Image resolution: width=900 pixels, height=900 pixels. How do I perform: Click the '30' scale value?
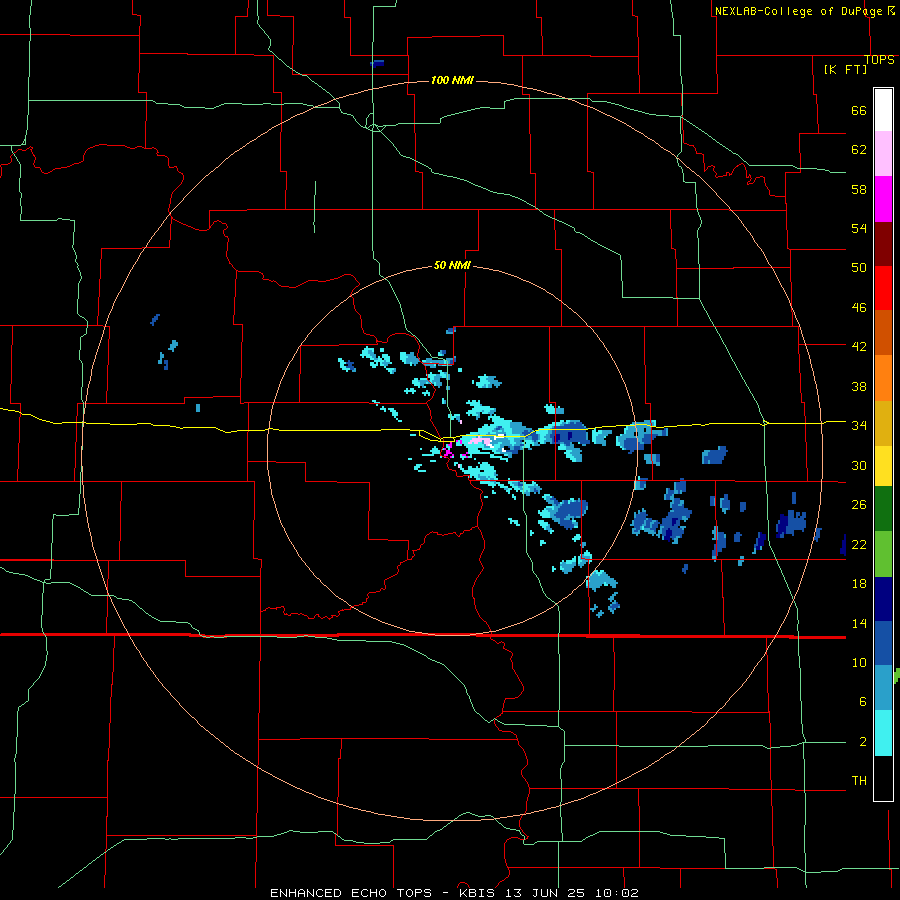point(859,465)
